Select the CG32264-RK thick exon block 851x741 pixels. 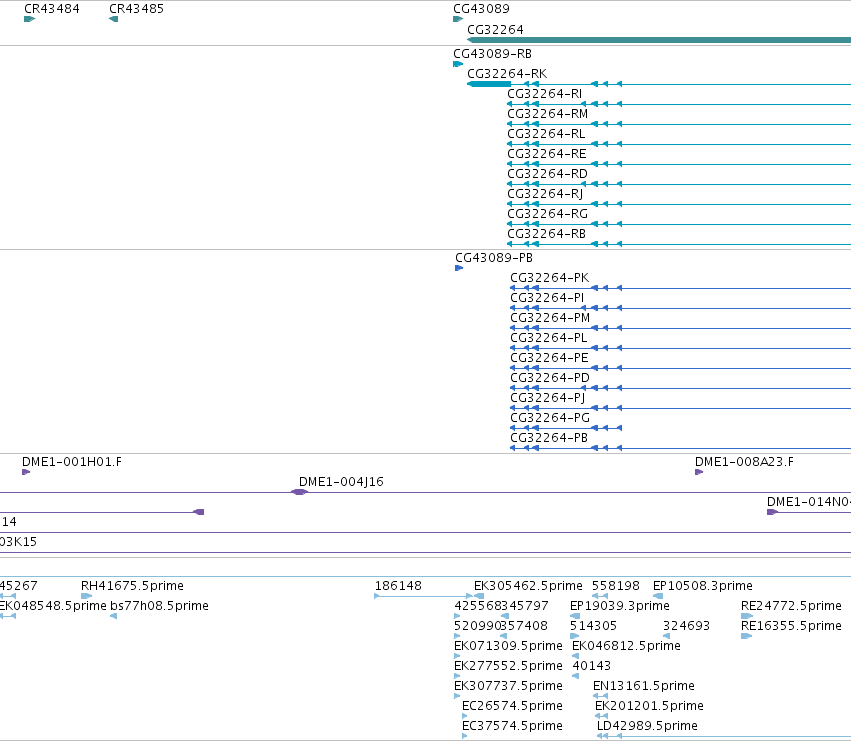(489, 84)
